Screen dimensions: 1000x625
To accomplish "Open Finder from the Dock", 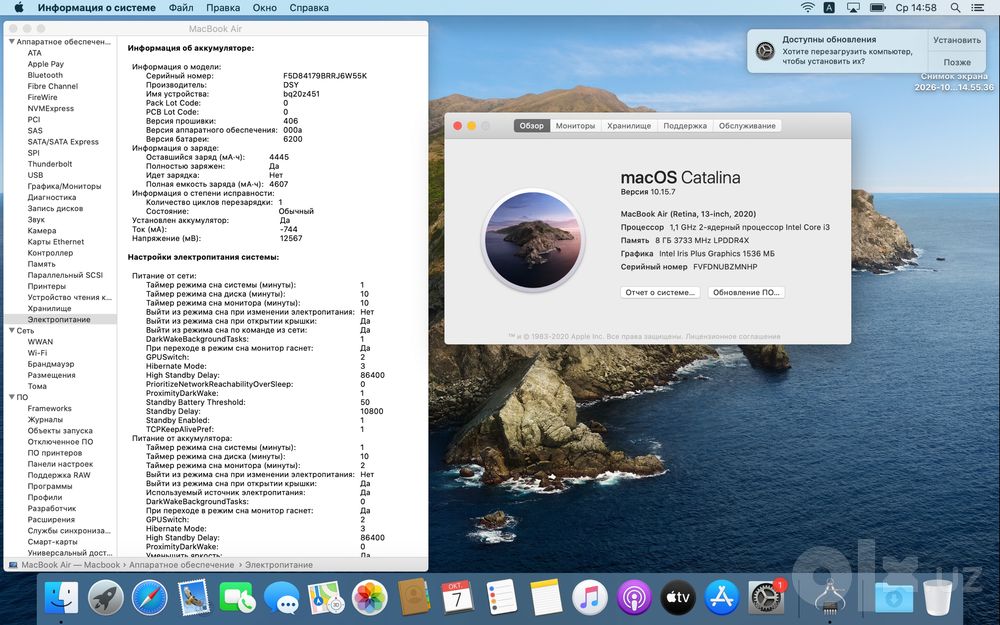I will click(62, 598).
